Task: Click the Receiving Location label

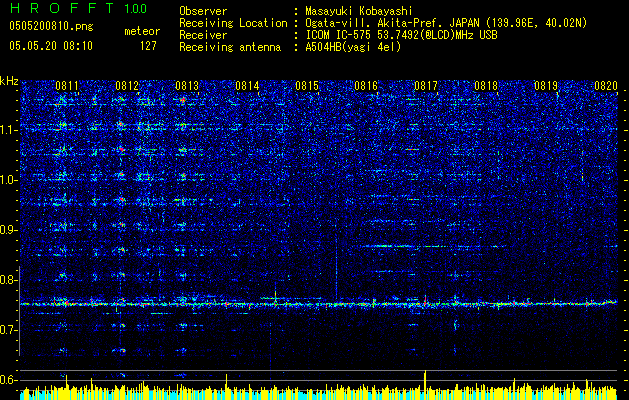Action: coord(233,23)
